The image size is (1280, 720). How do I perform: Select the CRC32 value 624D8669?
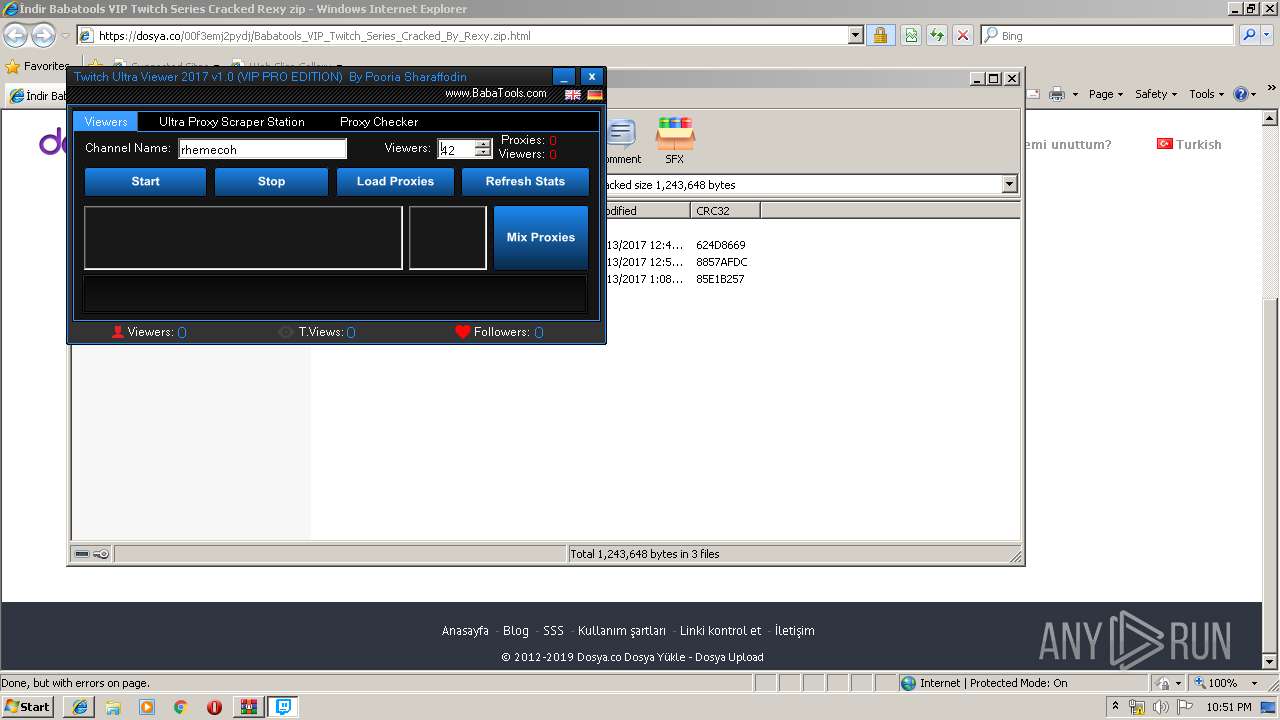click(x=720, y=245)
